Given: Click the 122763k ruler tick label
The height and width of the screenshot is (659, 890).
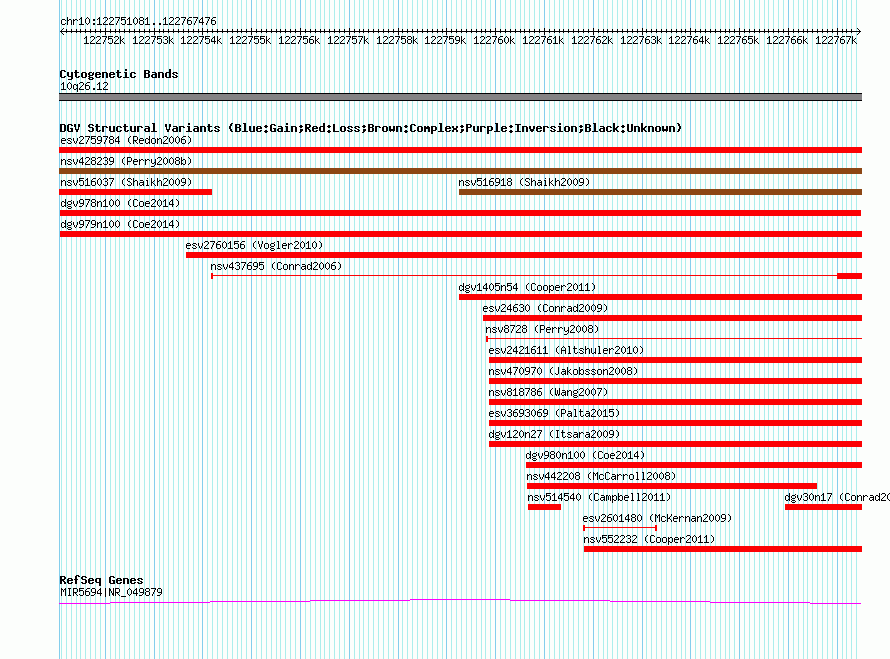Looking at the screenshot, I should pyautogui.click(x=641, y=40).
